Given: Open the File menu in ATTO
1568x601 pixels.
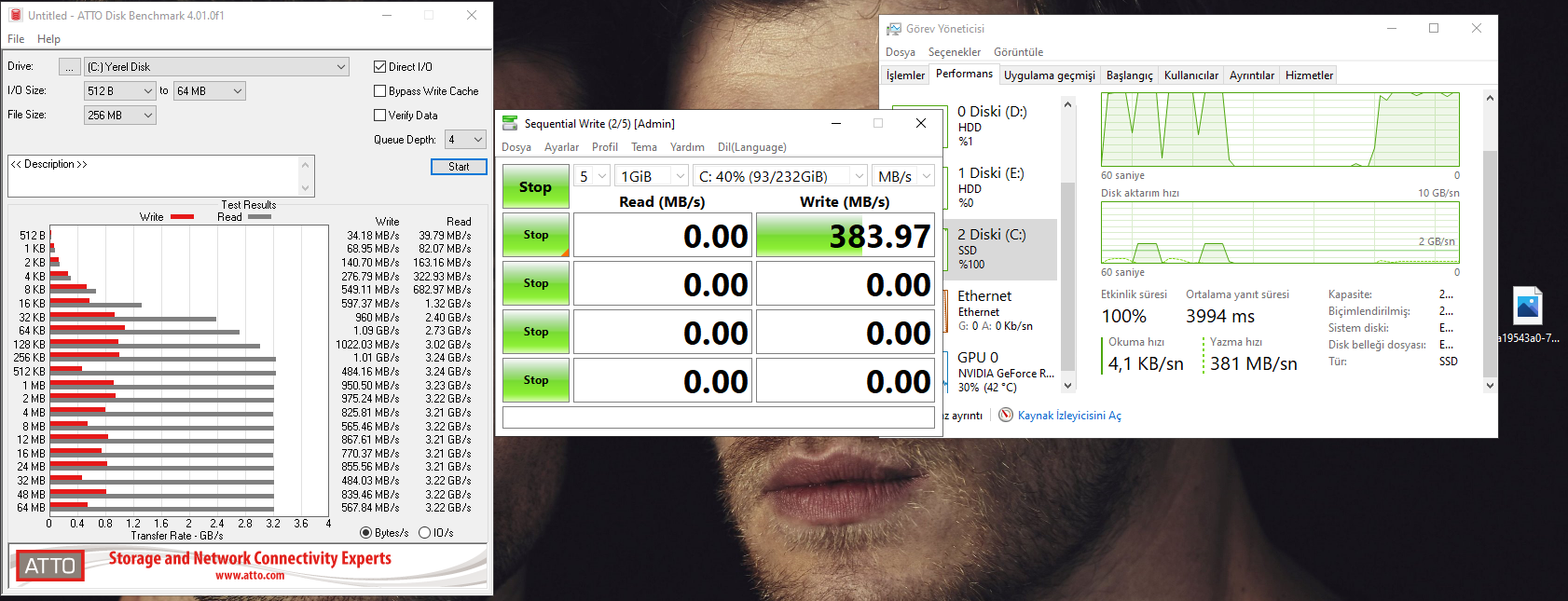Looking at the screenshot, I should (x=16, y=39).
